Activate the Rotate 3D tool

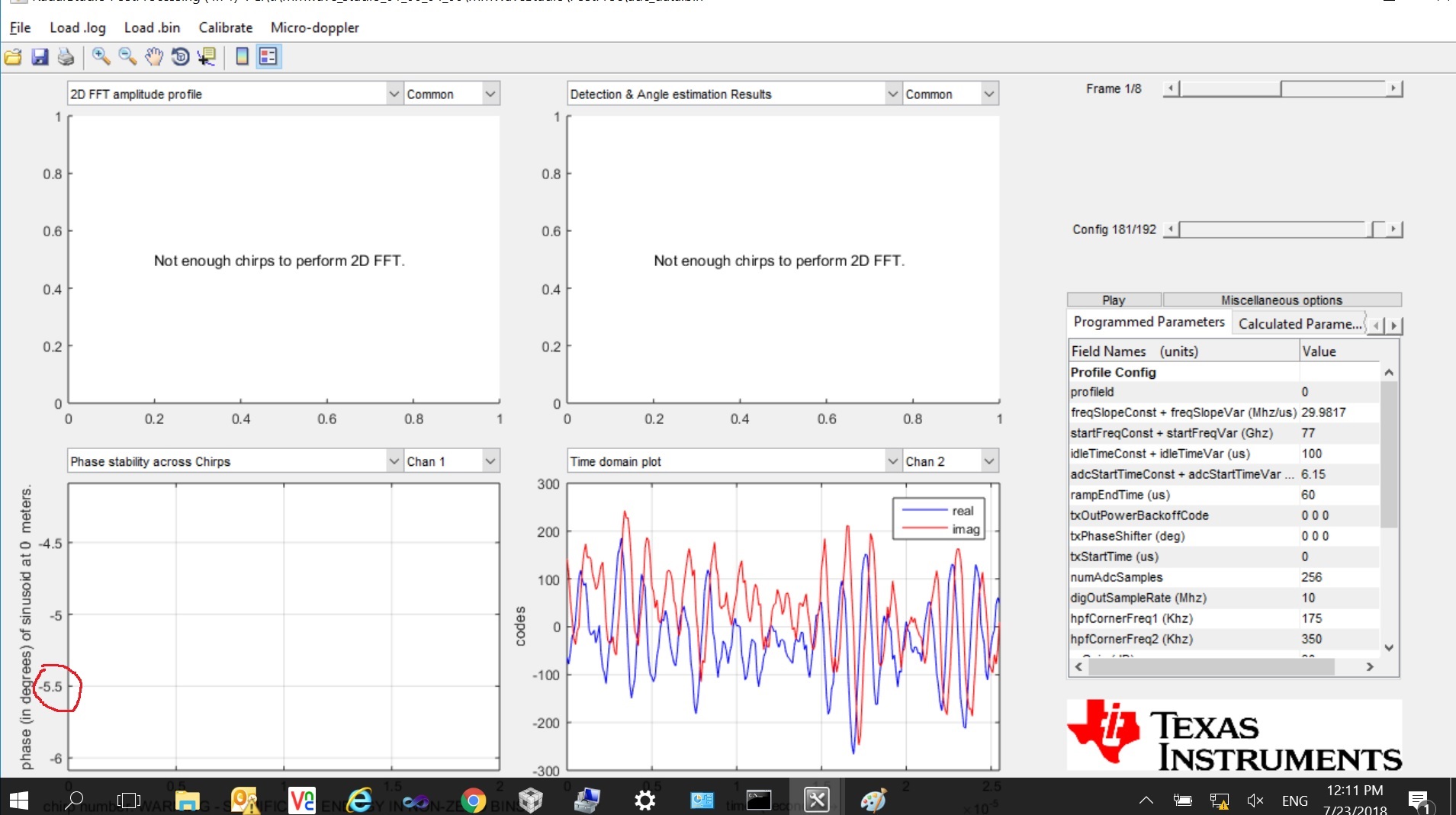pyautogui.click(x=181, y=56)
